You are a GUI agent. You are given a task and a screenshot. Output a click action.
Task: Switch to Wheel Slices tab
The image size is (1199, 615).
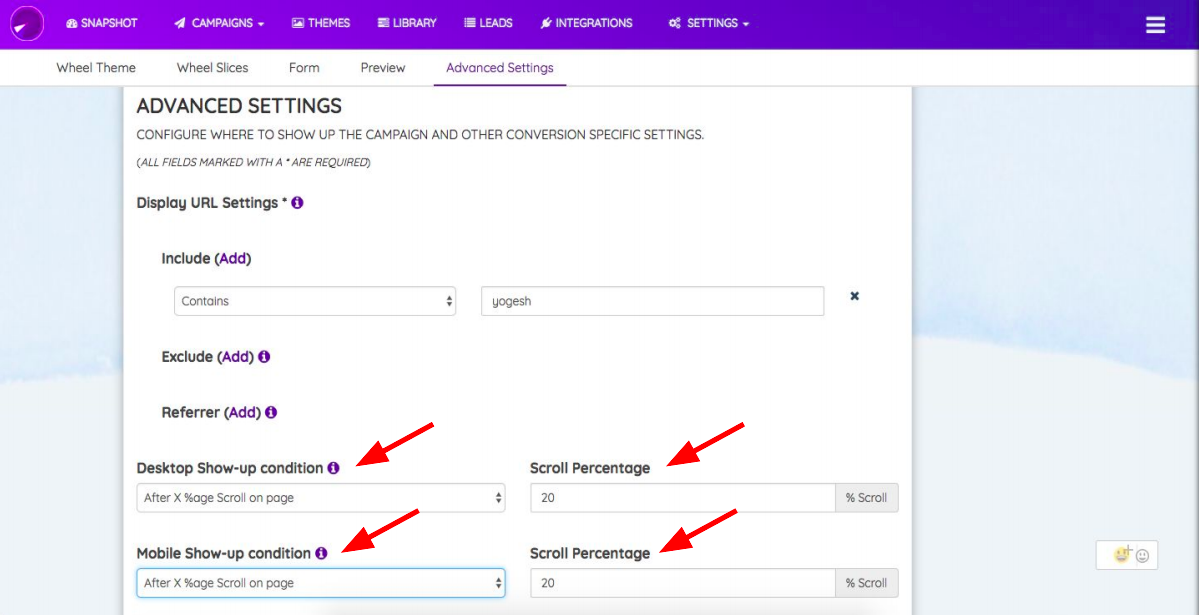click(213, 67)
